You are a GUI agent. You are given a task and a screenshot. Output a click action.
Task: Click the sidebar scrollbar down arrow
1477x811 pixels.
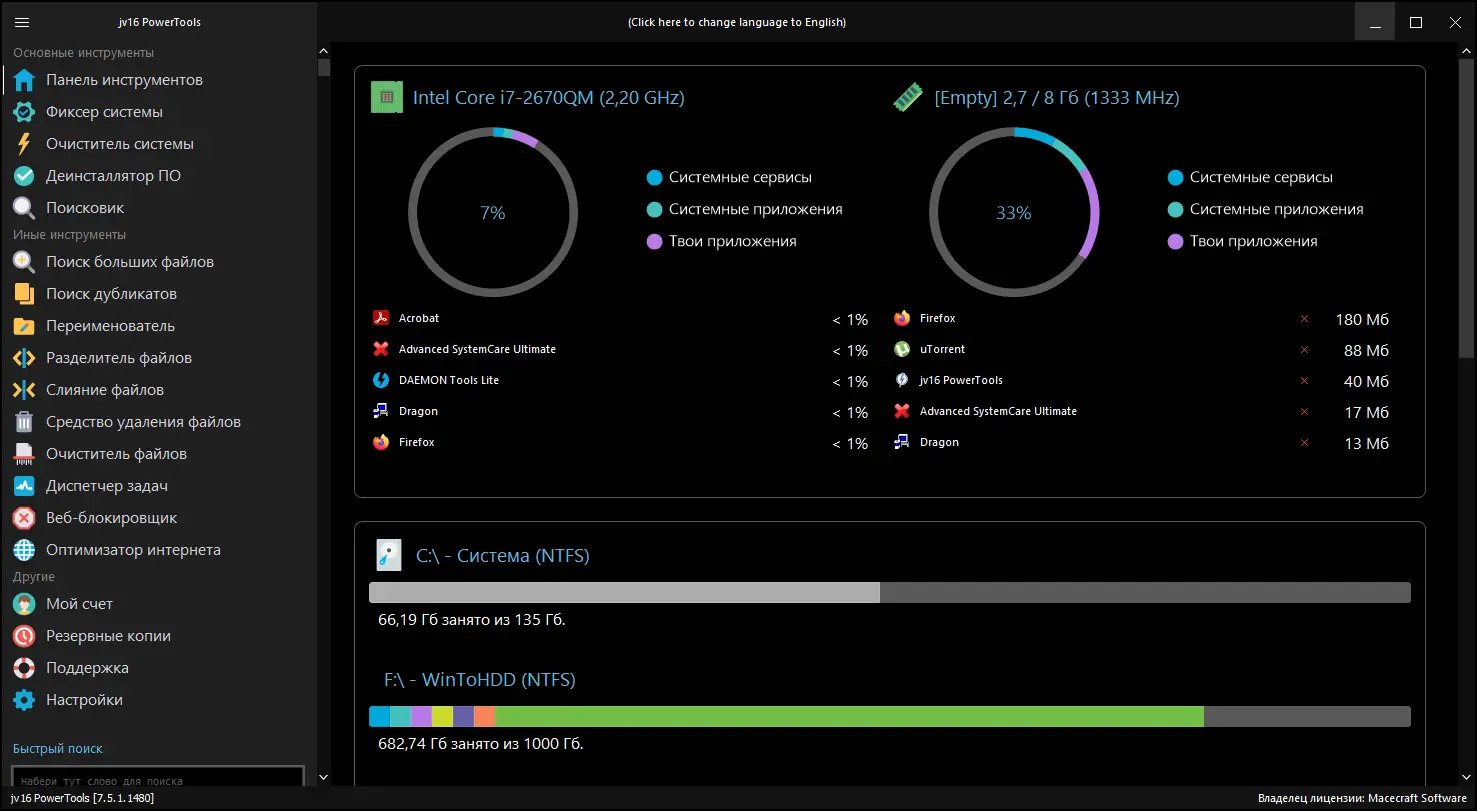323,777
